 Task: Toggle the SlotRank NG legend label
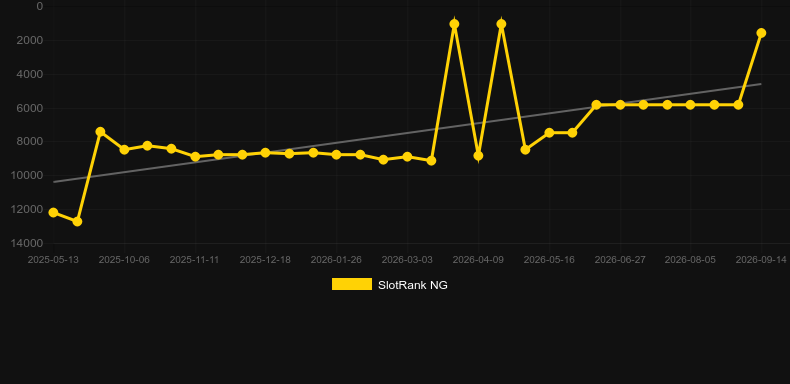point(413,285)
